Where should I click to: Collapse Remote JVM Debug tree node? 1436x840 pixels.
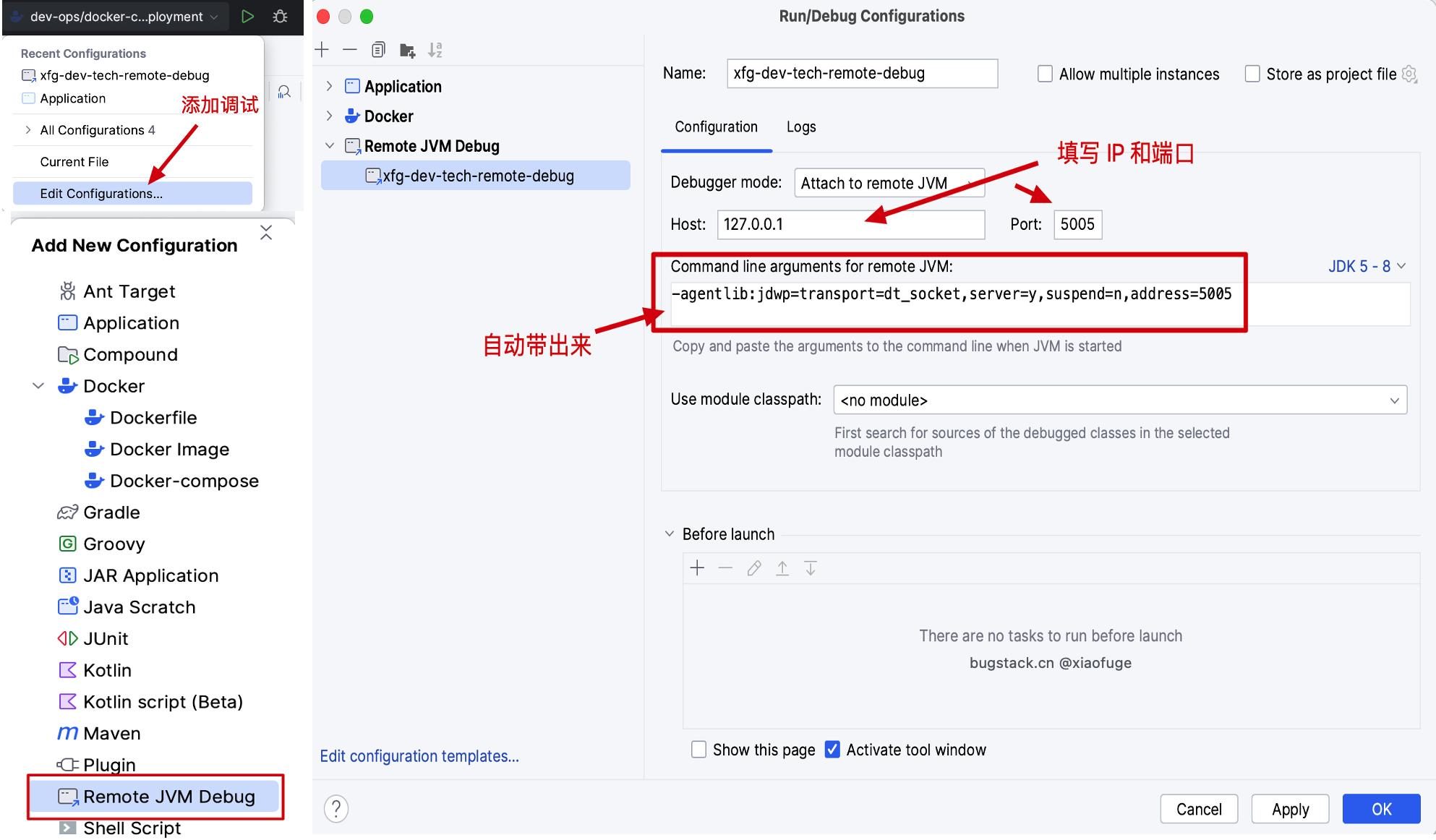[x=329, y=146]
